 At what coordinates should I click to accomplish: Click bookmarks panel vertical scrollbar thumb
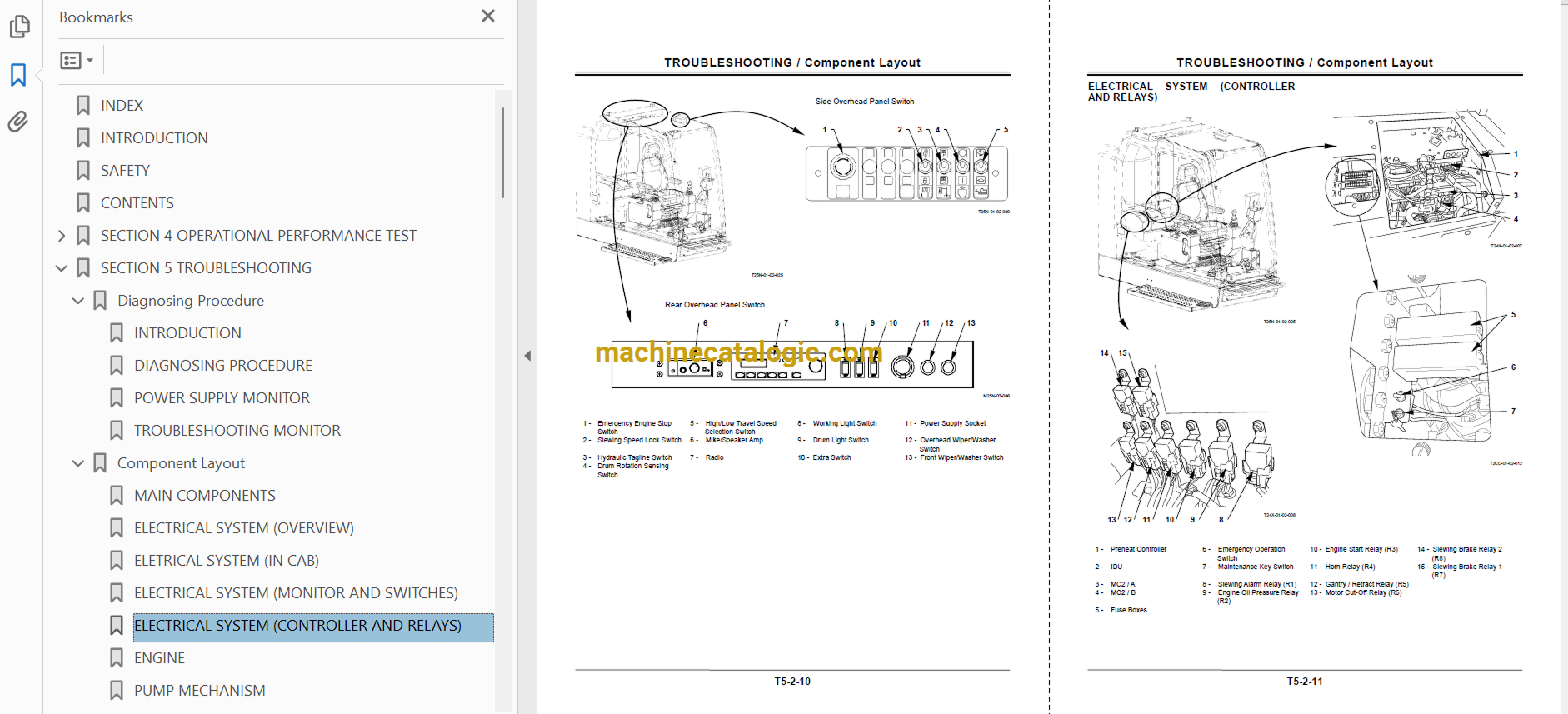[x=502, y=152]
